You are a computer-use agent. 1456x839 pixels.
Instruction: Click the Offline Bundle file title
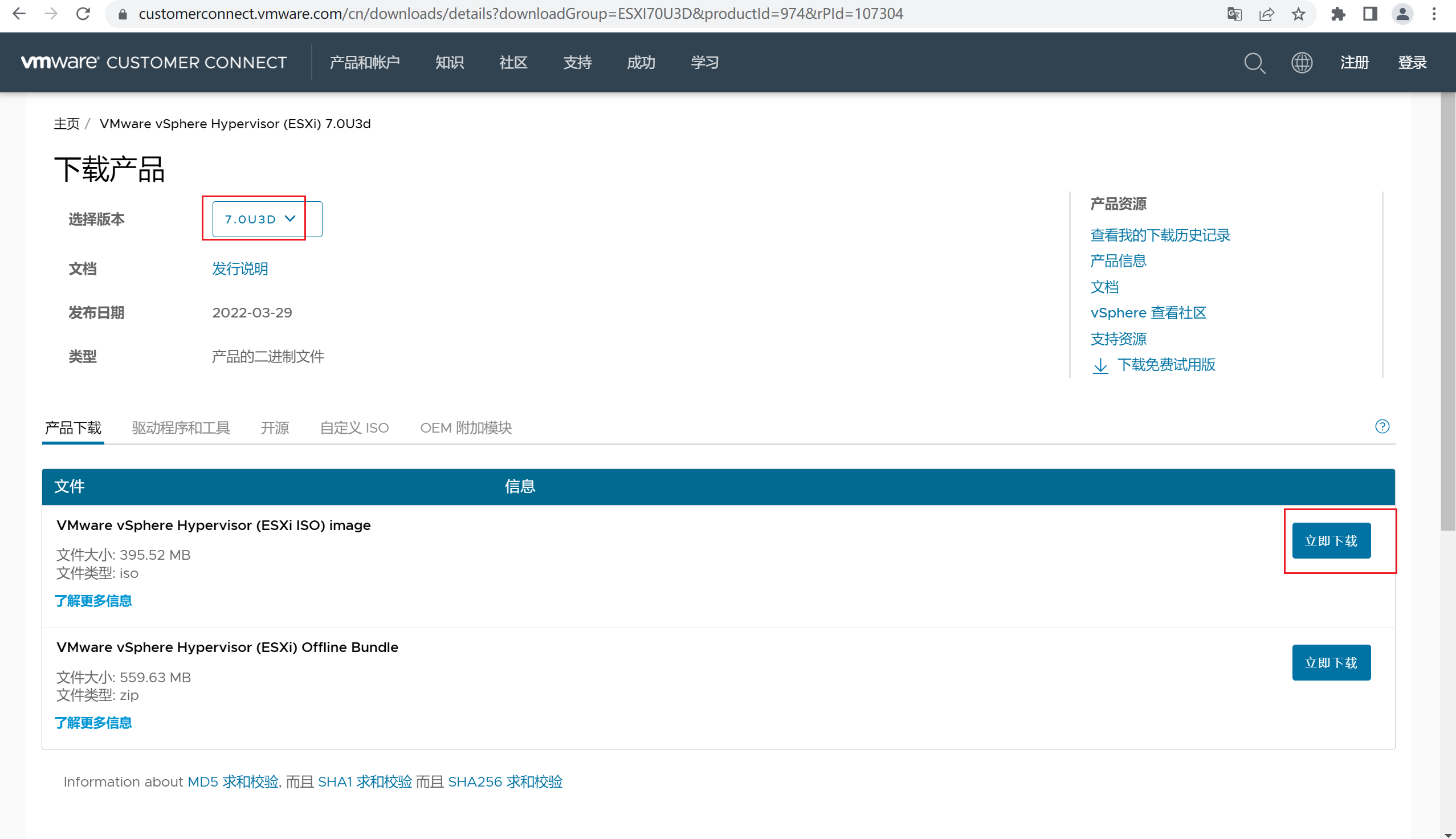click(227, 647)
